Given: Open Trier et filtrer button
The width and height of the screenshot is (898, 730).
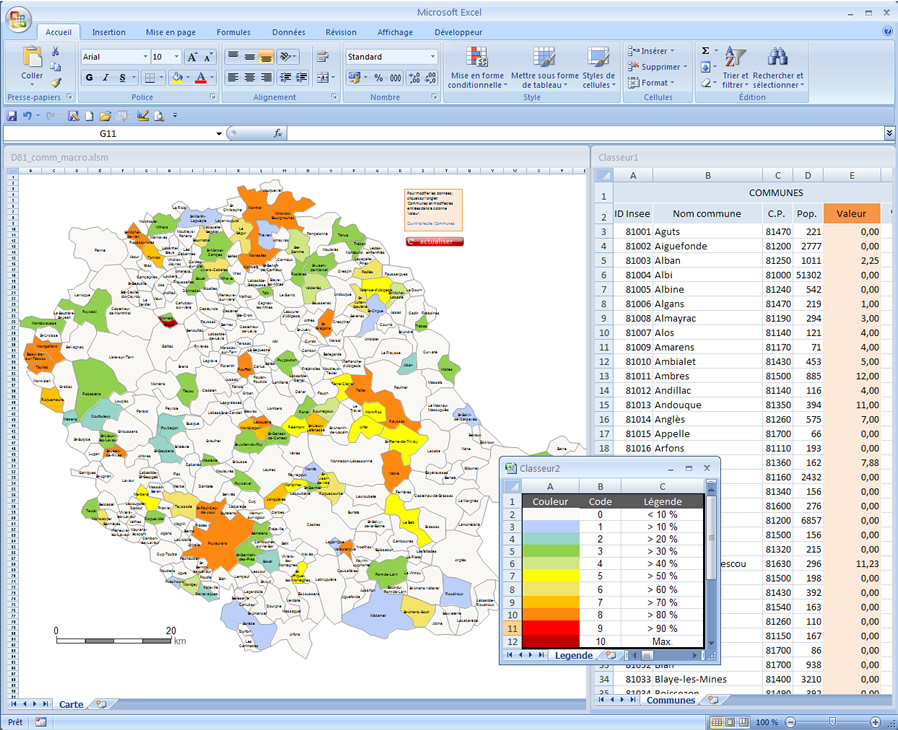Looking at the screenshot, I should [735, 68].
